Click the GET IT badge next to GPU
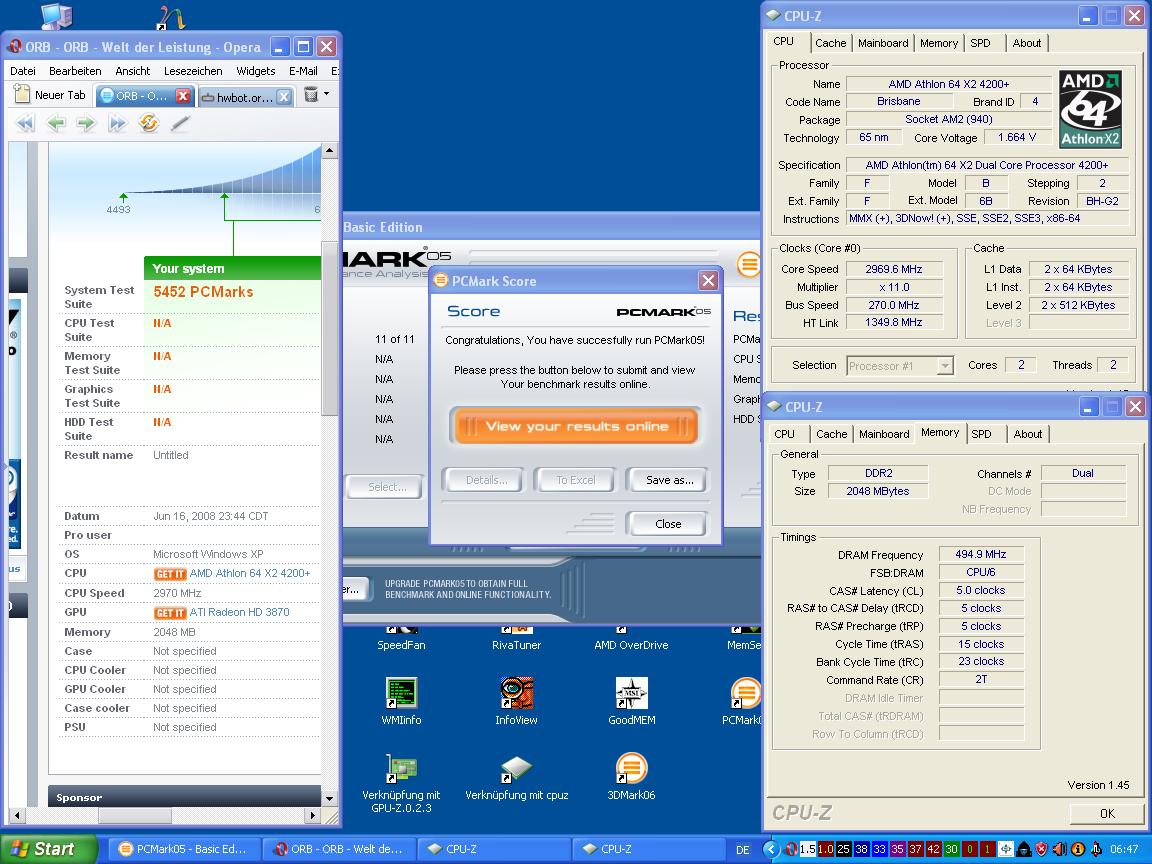 tap(170, 613)
